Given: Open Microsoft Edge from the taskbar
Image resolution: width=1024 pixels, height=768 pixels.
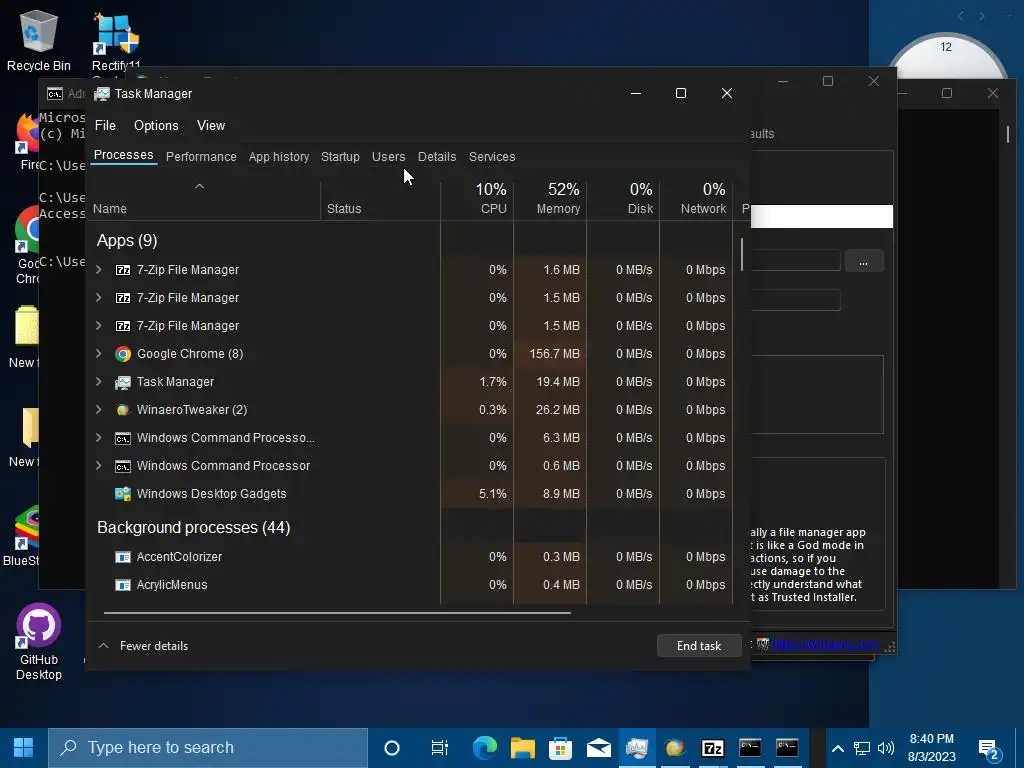Looking at the screenshot, I should click(485, 747).
